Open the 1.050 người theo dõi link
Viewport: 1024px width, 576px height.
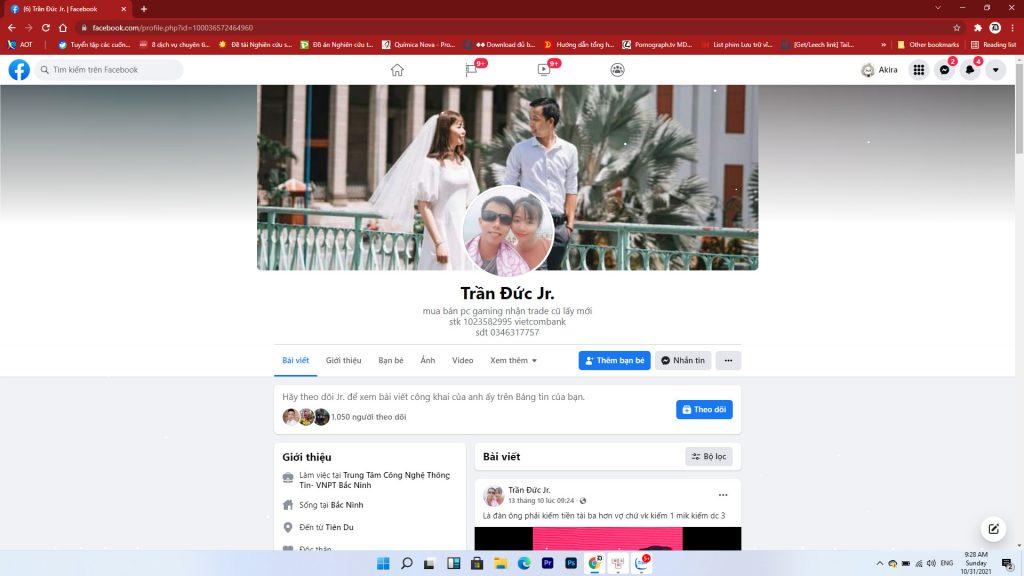point(368,417)
